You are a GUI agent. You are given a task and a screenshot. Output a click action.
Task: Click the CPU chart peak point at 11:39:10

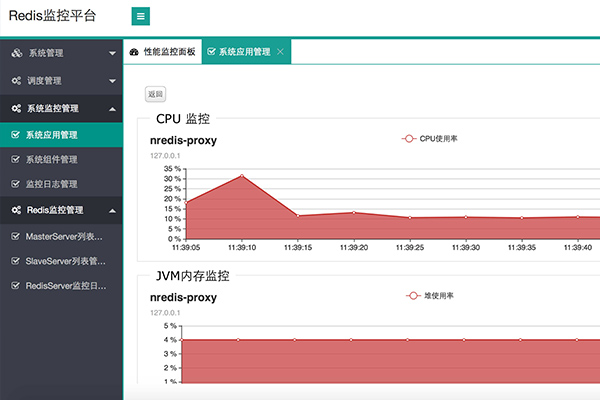click(241, 176)
